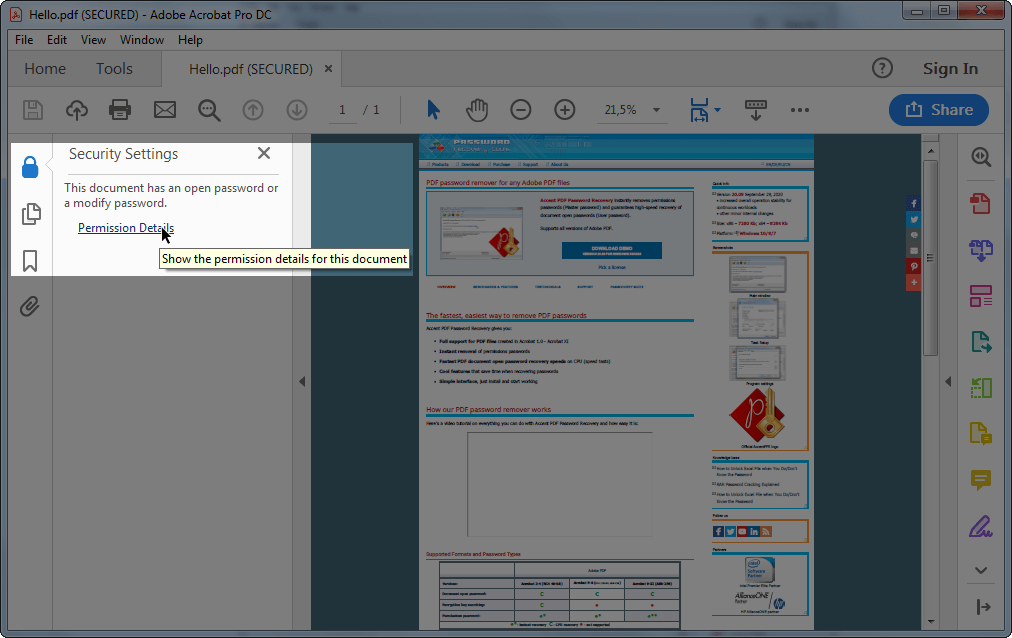Select the Hello.pdf (SECURED) document tab
This screenshot has height=638, width=1012.
(x=250, y=69)
